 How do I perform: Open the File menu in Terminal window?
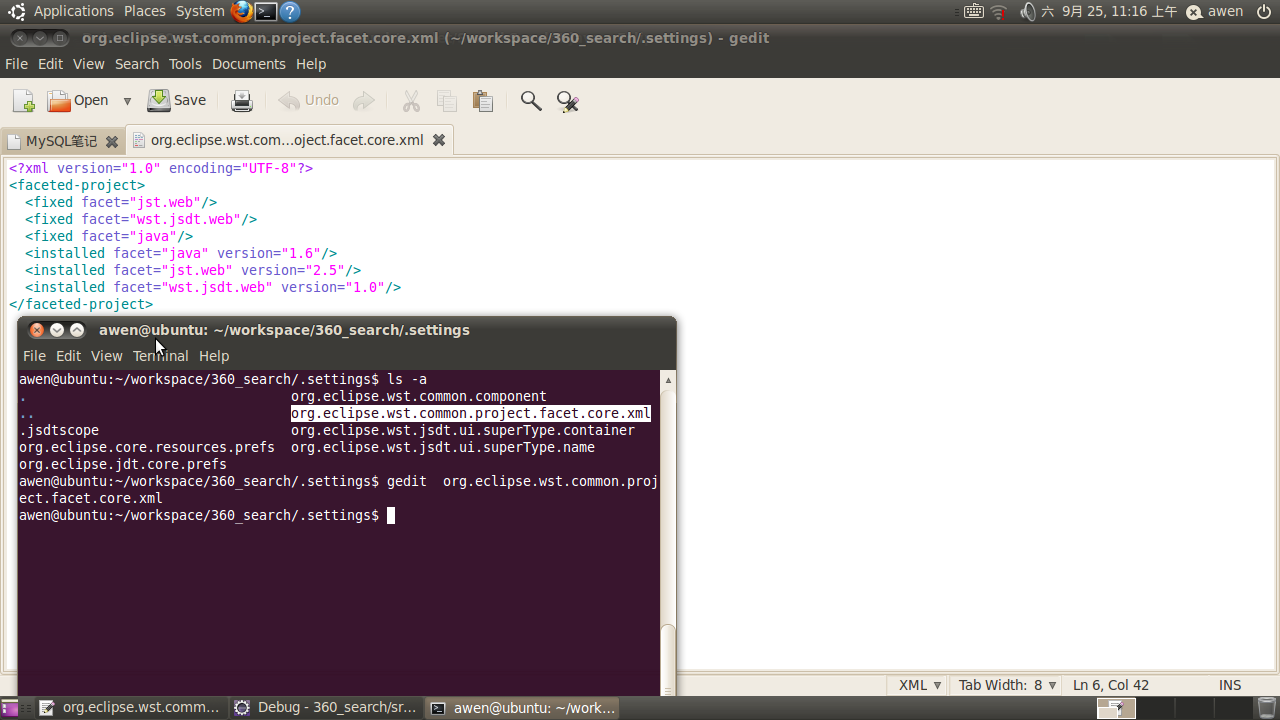point(34,356)
